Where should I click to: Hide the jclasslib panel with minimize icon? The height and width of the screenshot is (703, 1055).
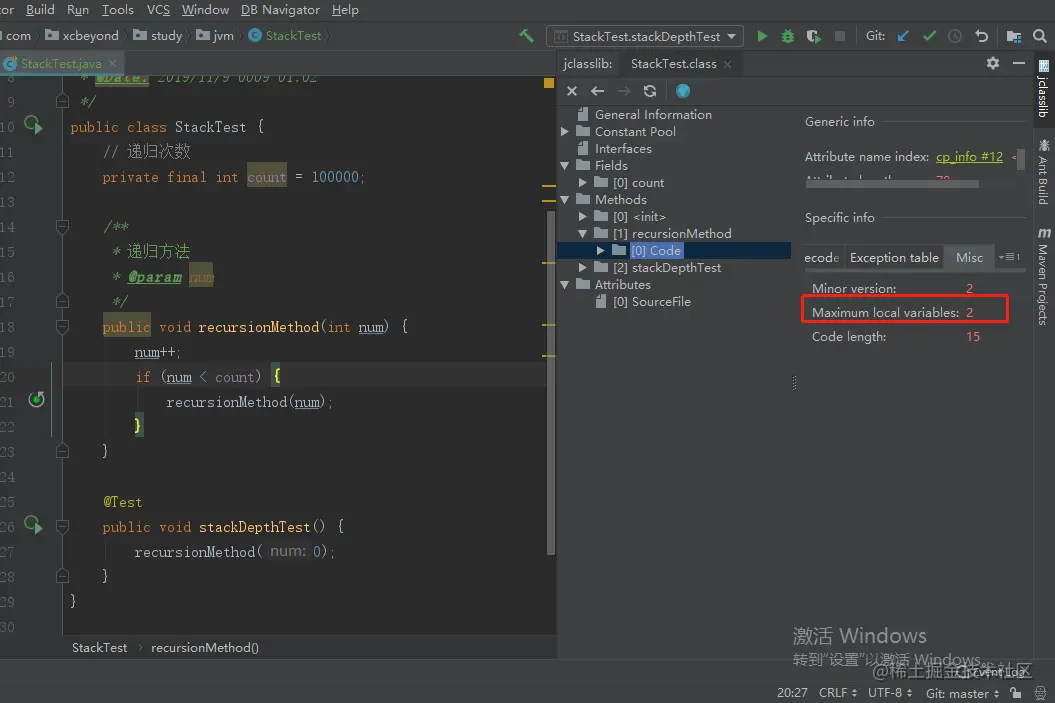click(x=1019, y=63)
